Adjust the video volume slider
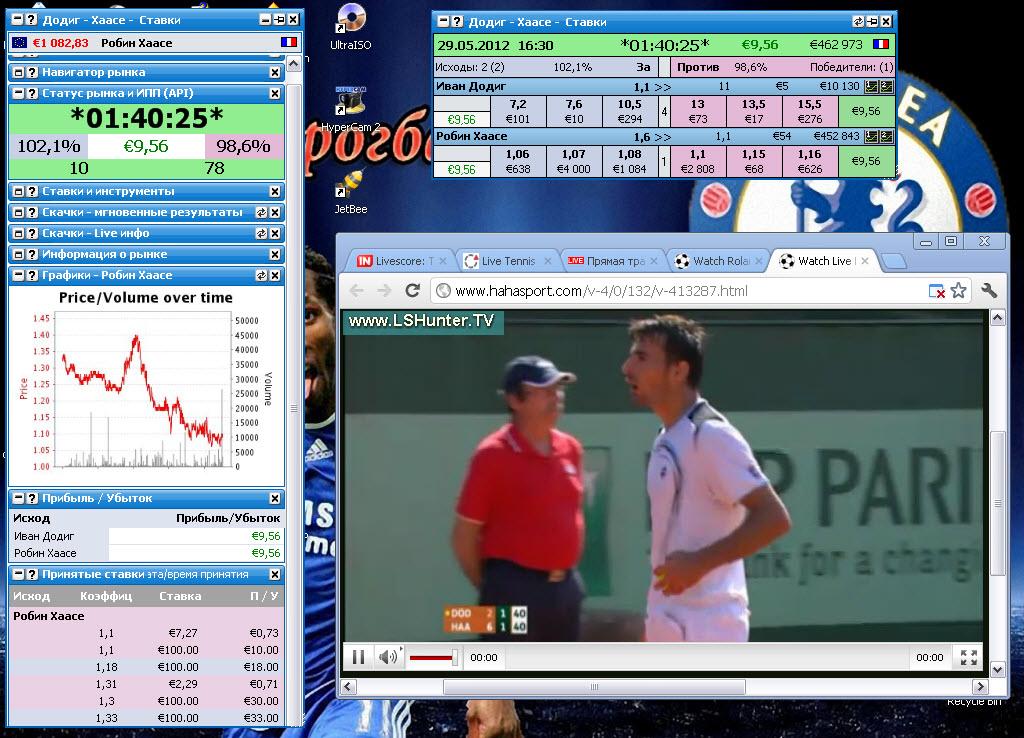This screenshot has width=1024, height=738. point(434,657)
